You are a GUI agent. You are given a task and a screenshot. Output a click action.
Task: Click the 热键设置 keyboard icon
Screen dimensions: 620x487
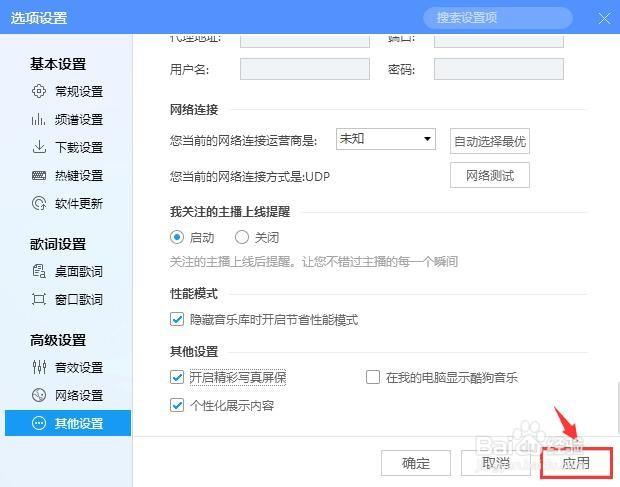[39, 175]
